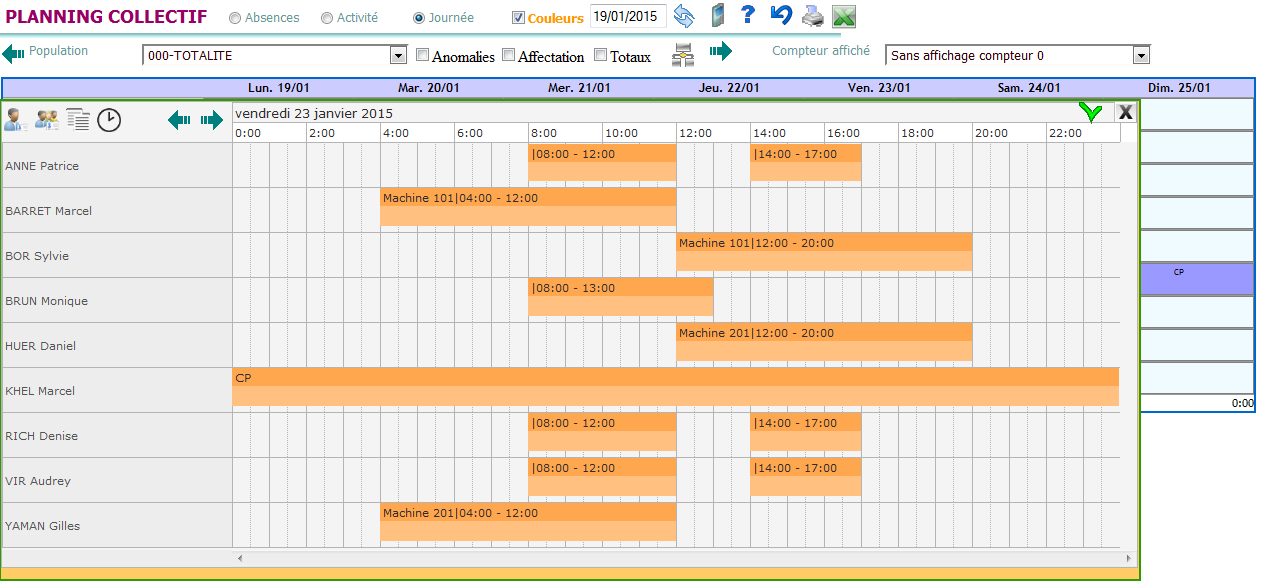
Task: Select the Mar. 20/01 day column header
Action: pos(428,88)
